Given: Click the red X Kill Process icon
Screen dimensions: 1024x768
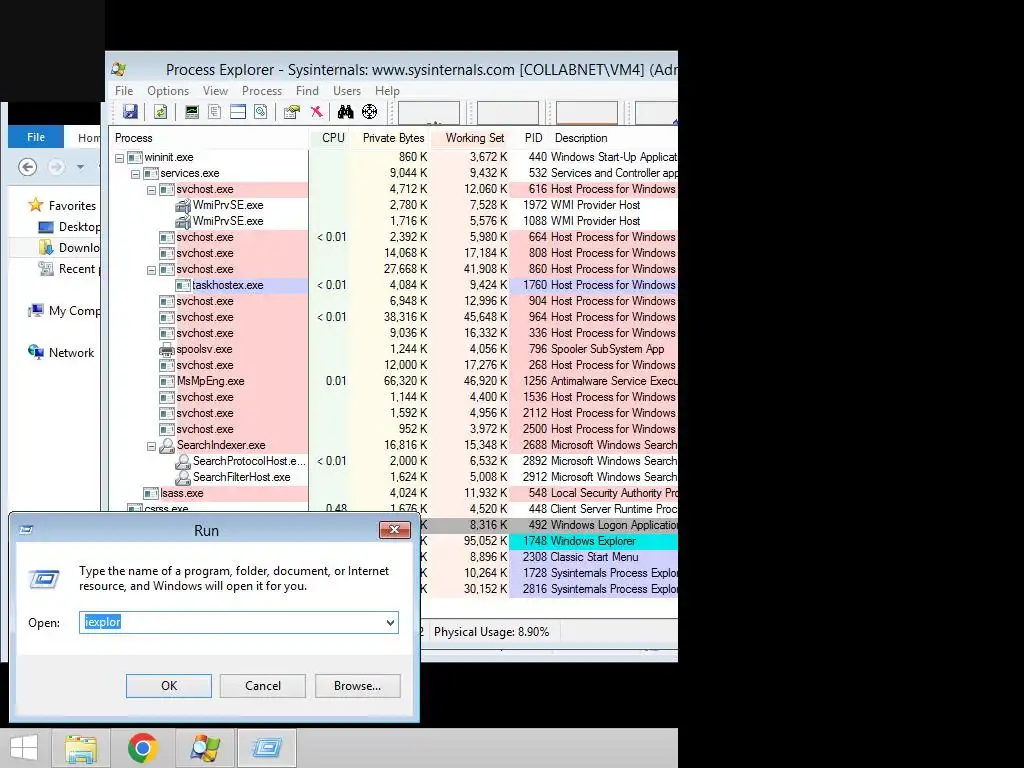Looking at the screenshot, I should (317, 112).
